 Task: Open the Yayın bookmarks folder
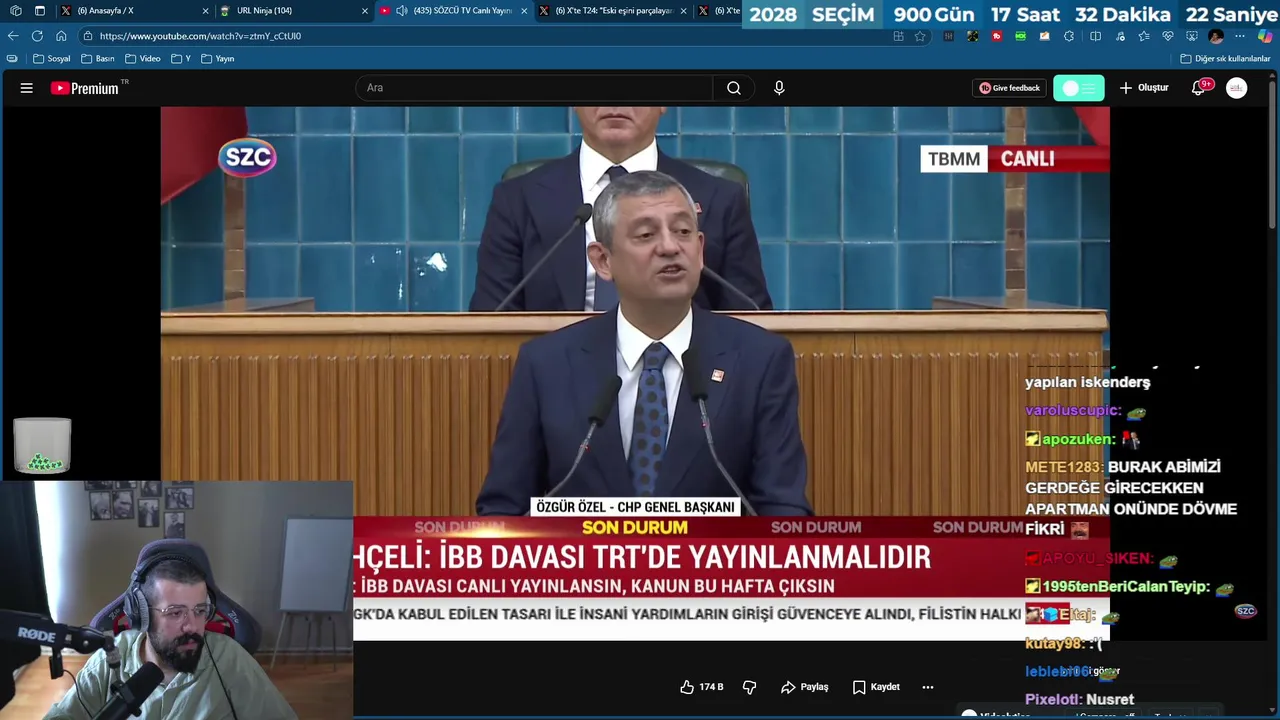(x=218, y=59)
